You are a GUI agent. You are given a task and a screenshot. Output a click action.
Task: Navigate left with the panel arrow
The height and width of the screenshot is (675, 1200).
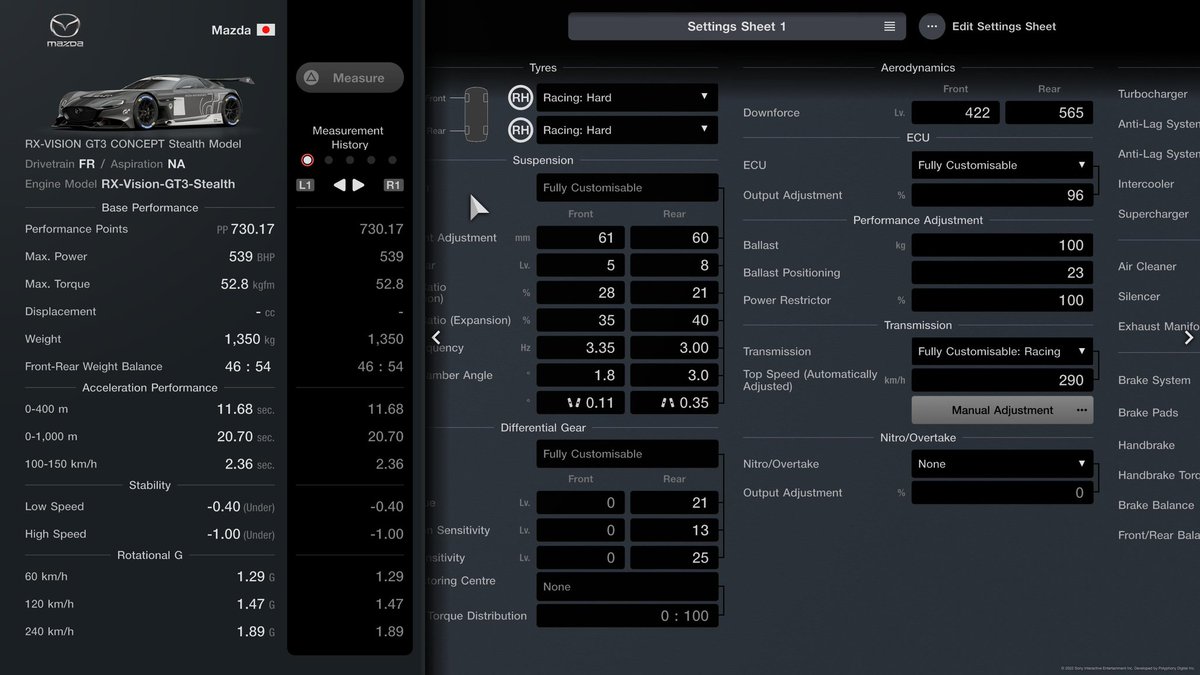click(x=436, y=338)
